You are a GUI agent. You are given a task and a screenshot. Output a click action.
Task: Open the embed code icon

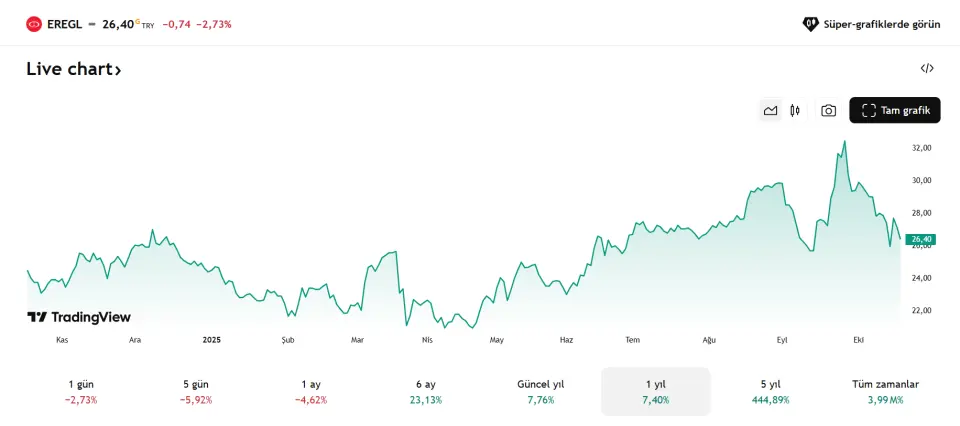[927, 69]
